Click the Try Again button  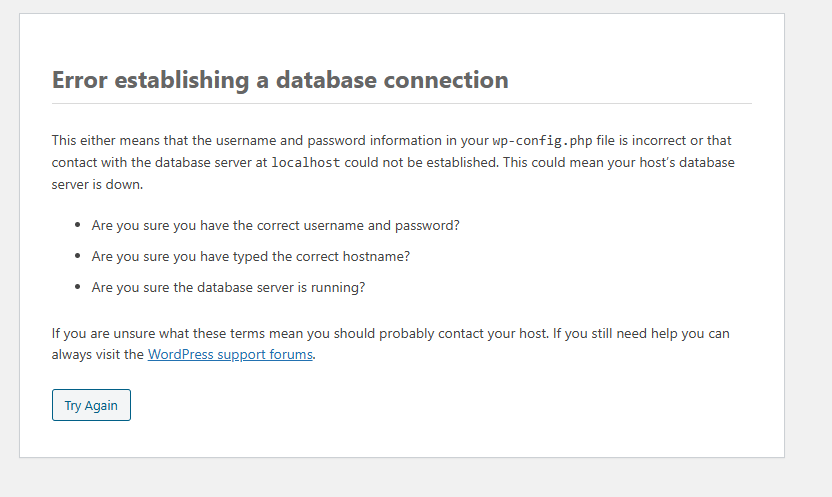click(x=91, y=405)
